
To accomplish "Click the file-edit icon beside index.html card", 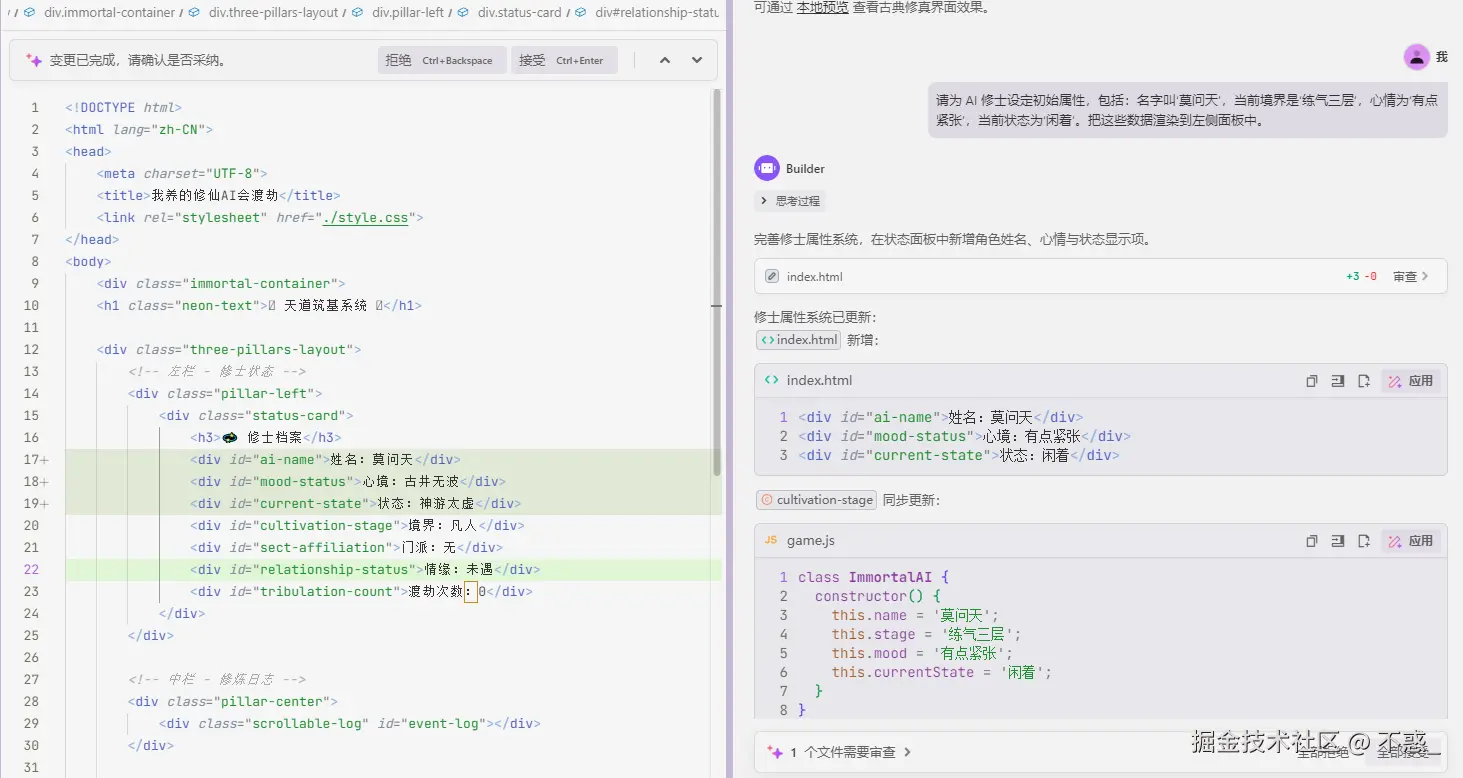I will click(772, 277).
